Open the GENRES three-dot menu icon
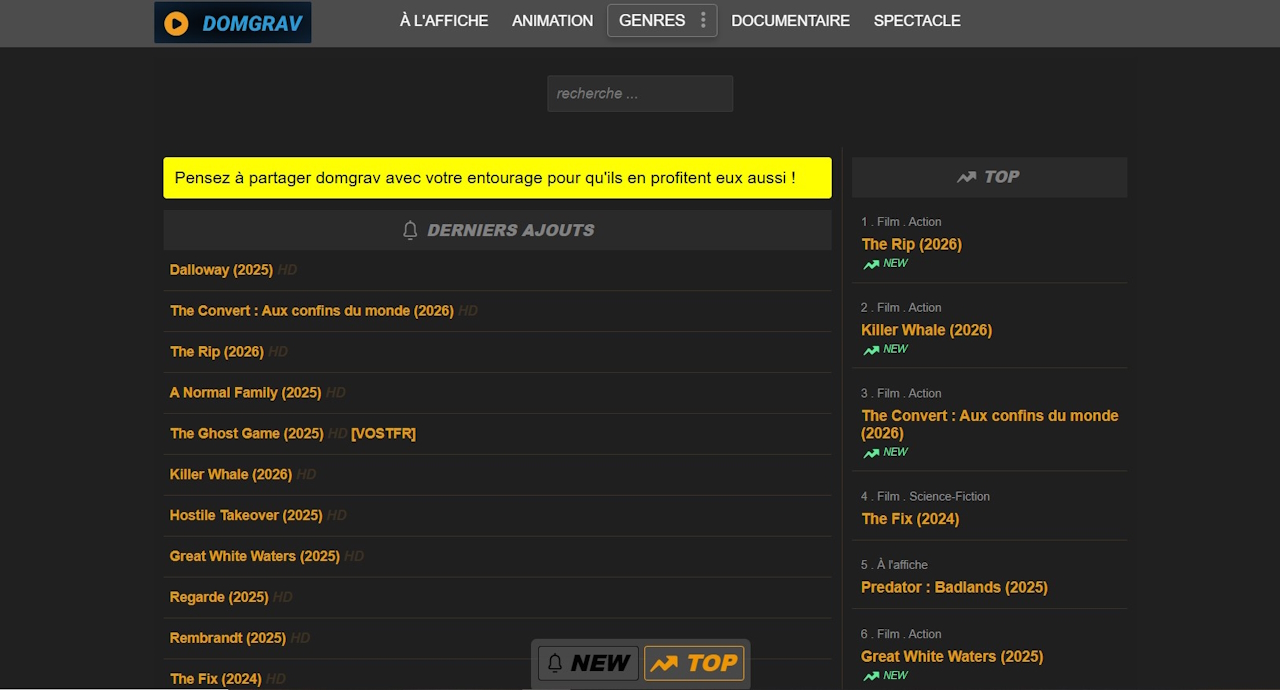1280x690 pixels. pos(703,20)
